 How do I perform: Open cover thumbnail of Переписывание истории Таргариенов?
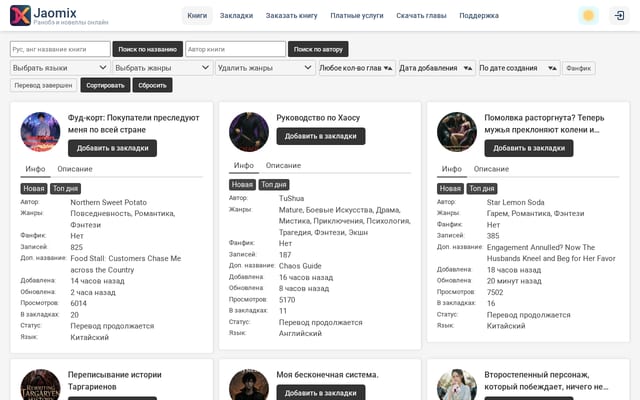[x=40, y=385]
